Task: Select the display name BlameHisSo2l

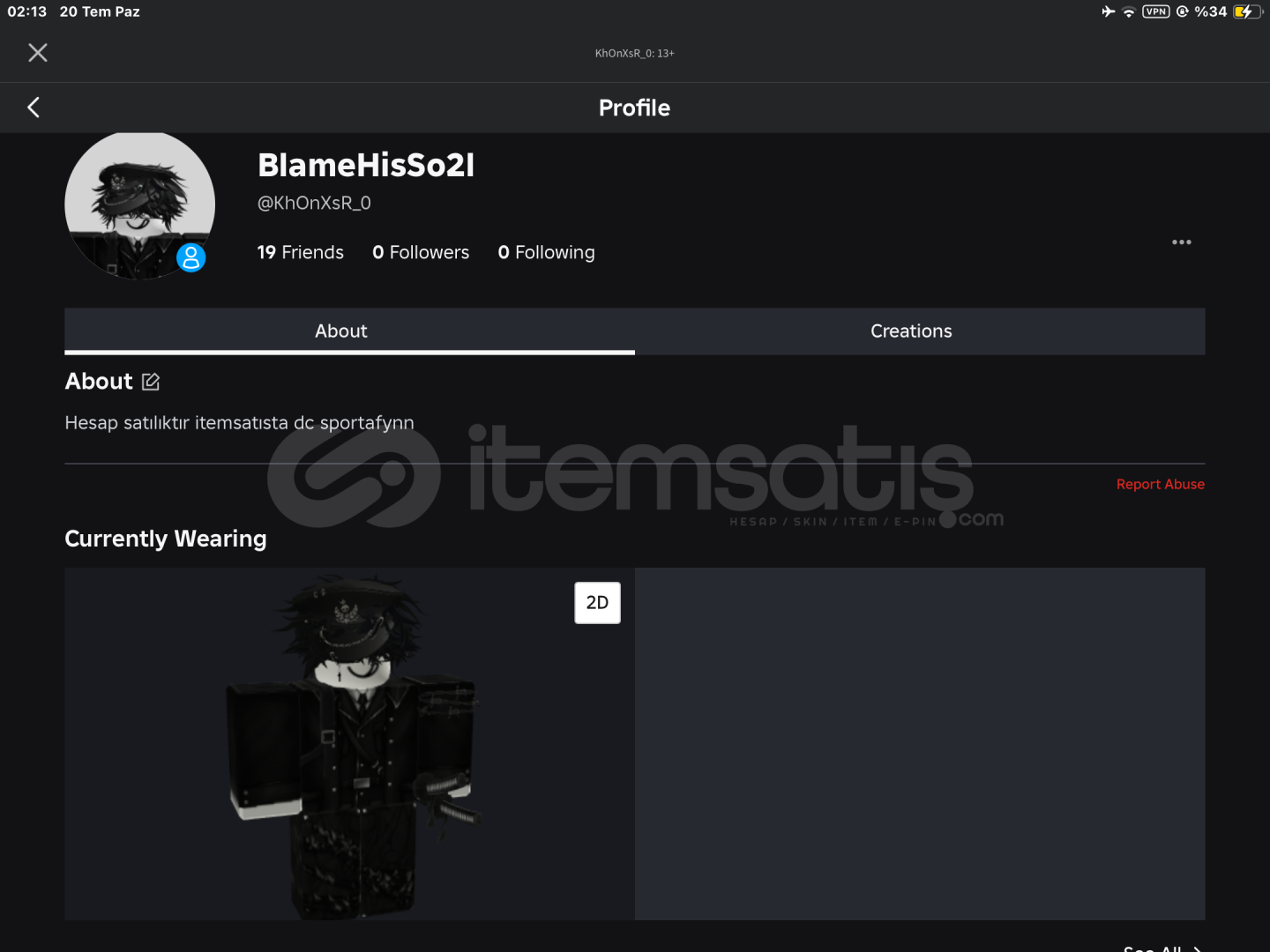Action: click(366, 165)
